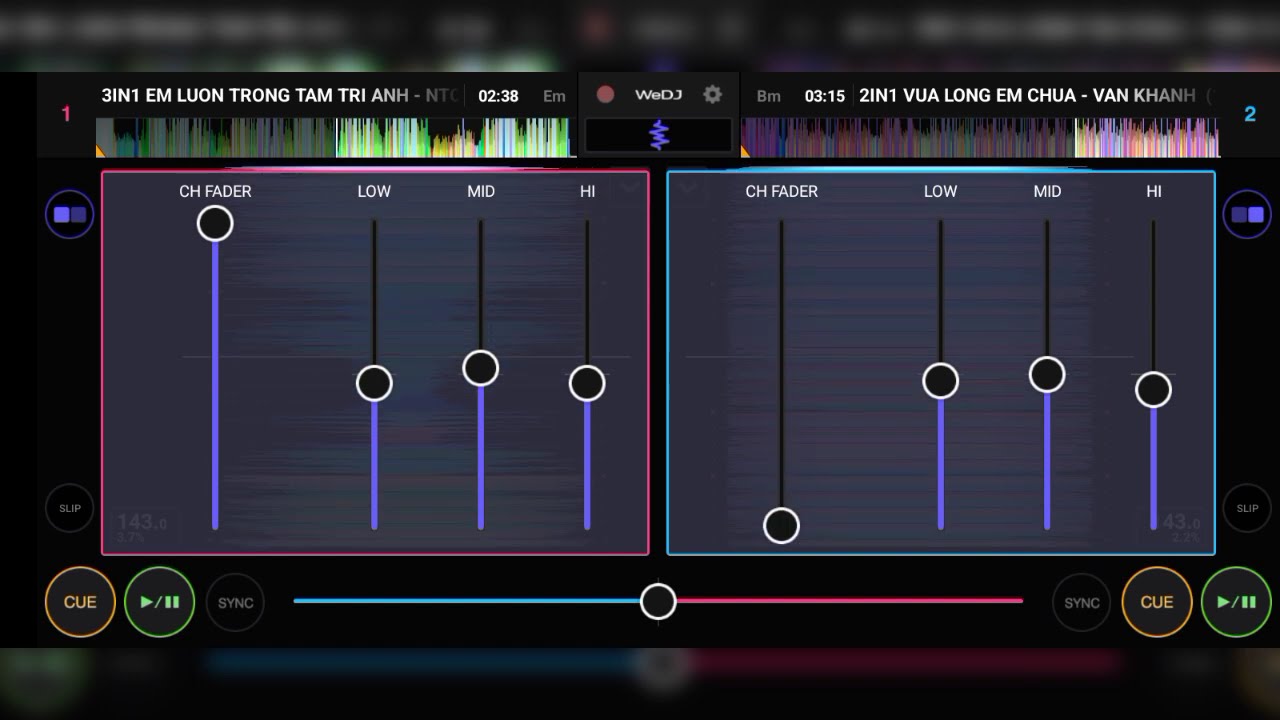Click deck 2 HI label

[x=1153, y=191]
